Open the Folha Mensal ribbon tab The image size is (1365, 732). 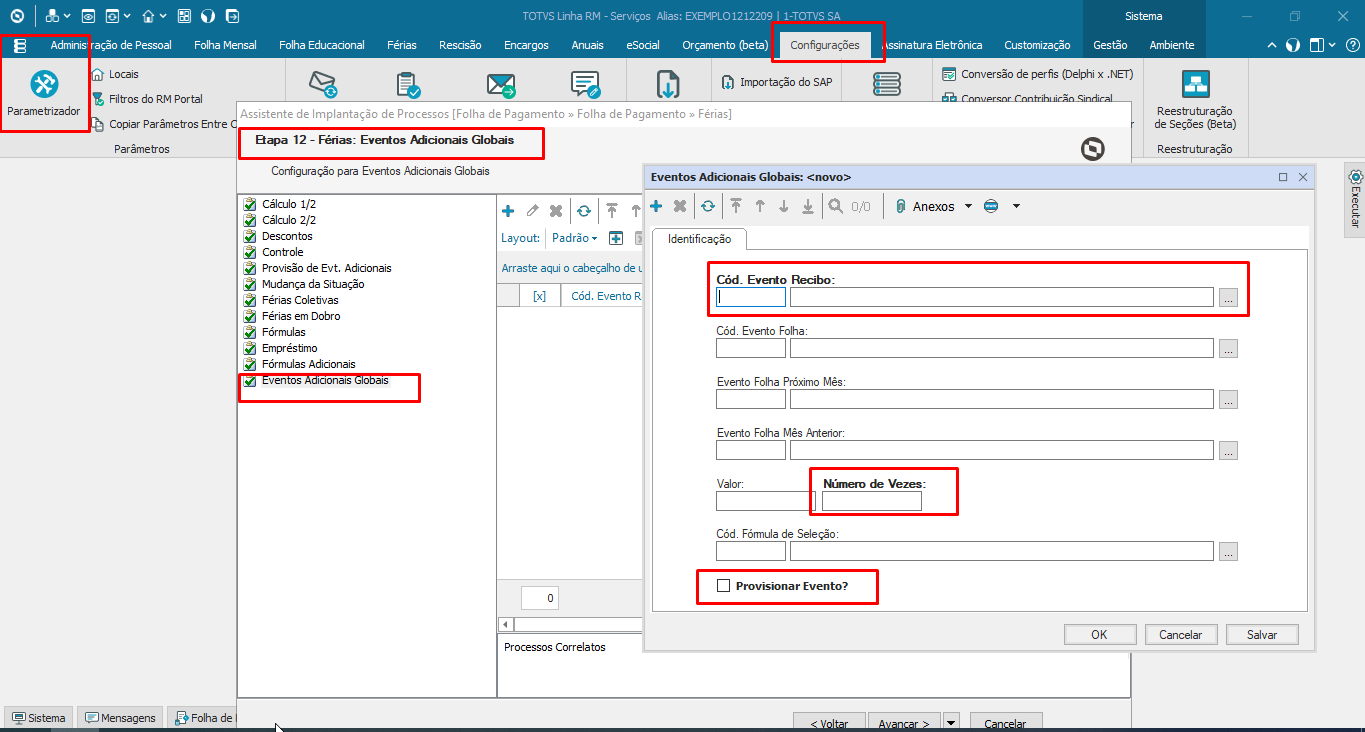(x=225, y=45)
